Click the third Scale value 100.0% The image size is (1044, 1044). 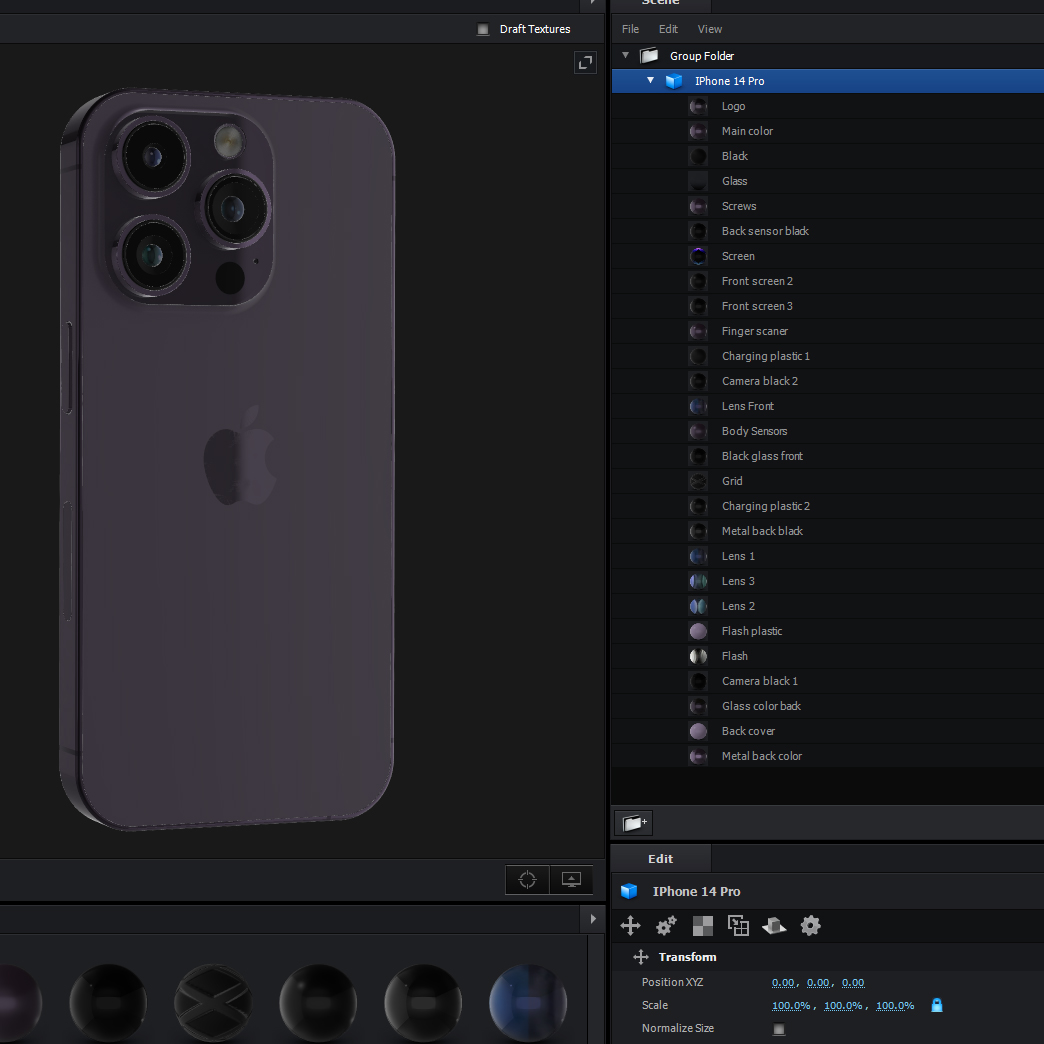[895, 1006]
